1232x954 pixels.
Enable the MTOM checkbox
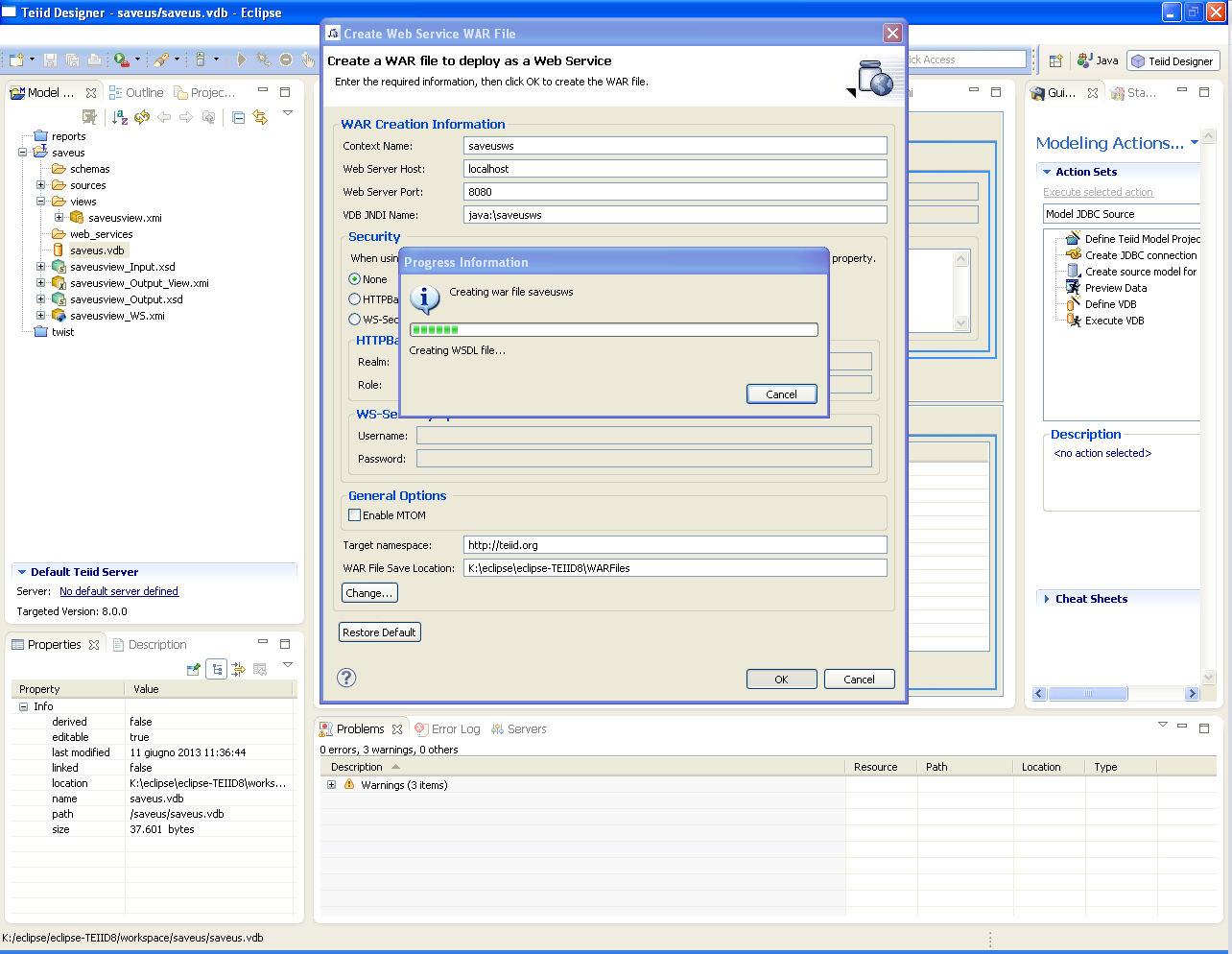tap(355, 515)
